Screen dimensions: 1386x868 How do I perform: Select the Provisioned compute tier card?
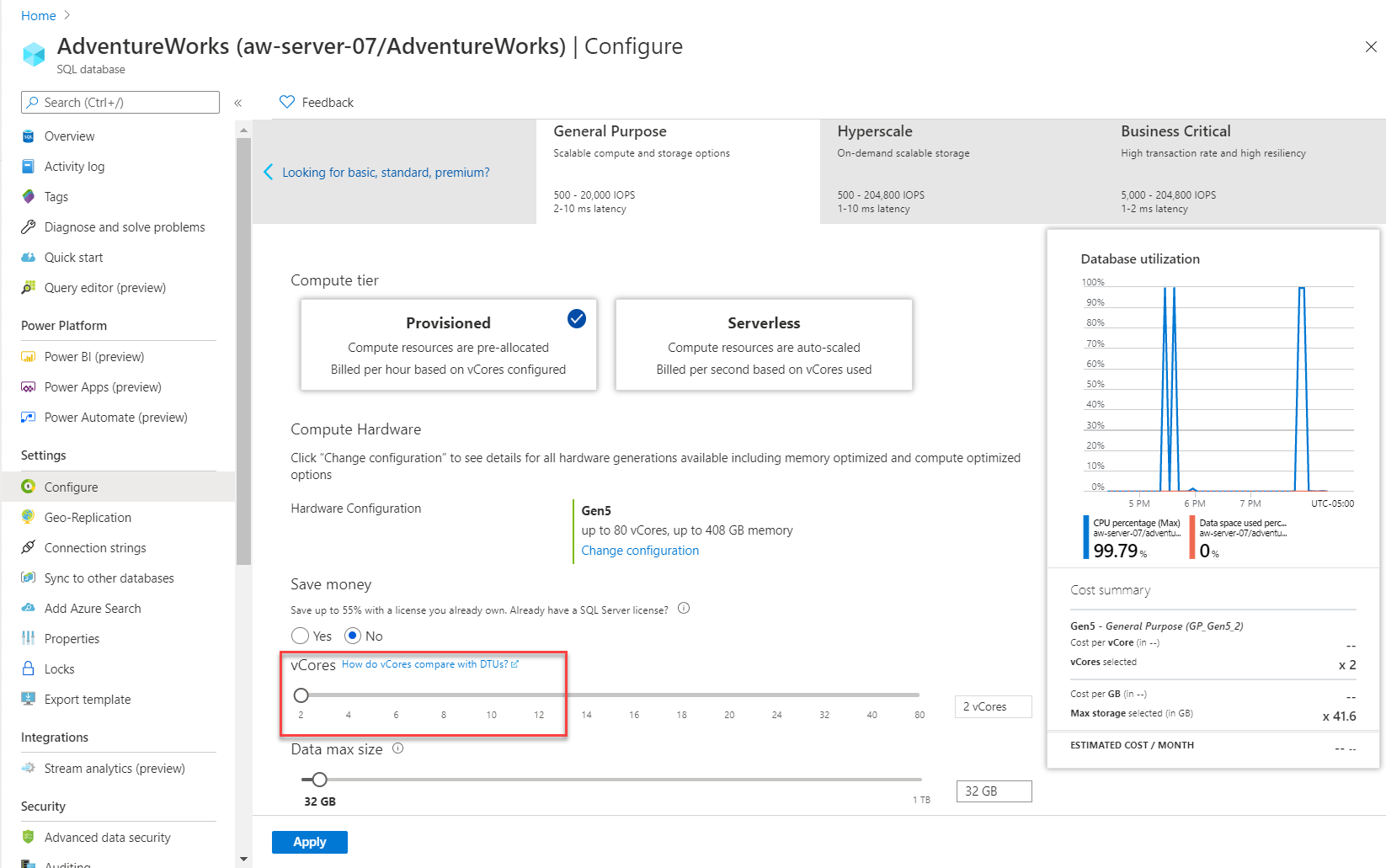click(448, 345)
